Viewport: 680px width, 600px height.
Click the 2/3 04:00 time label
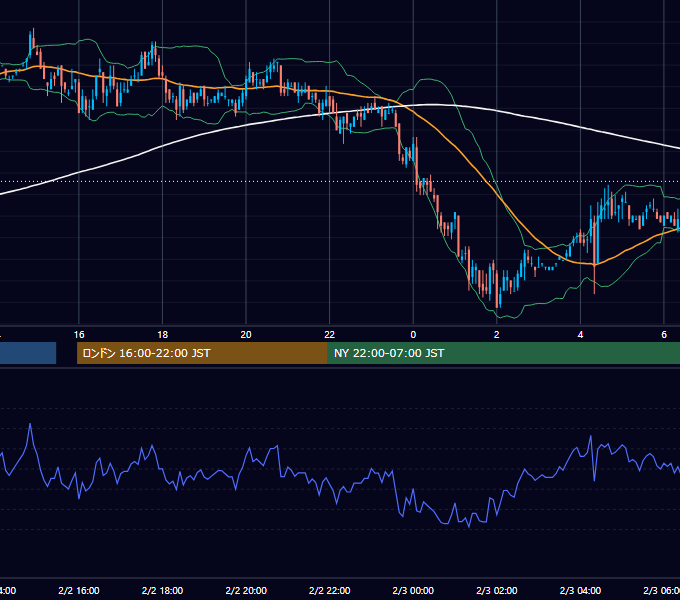(x=580, y=590)
